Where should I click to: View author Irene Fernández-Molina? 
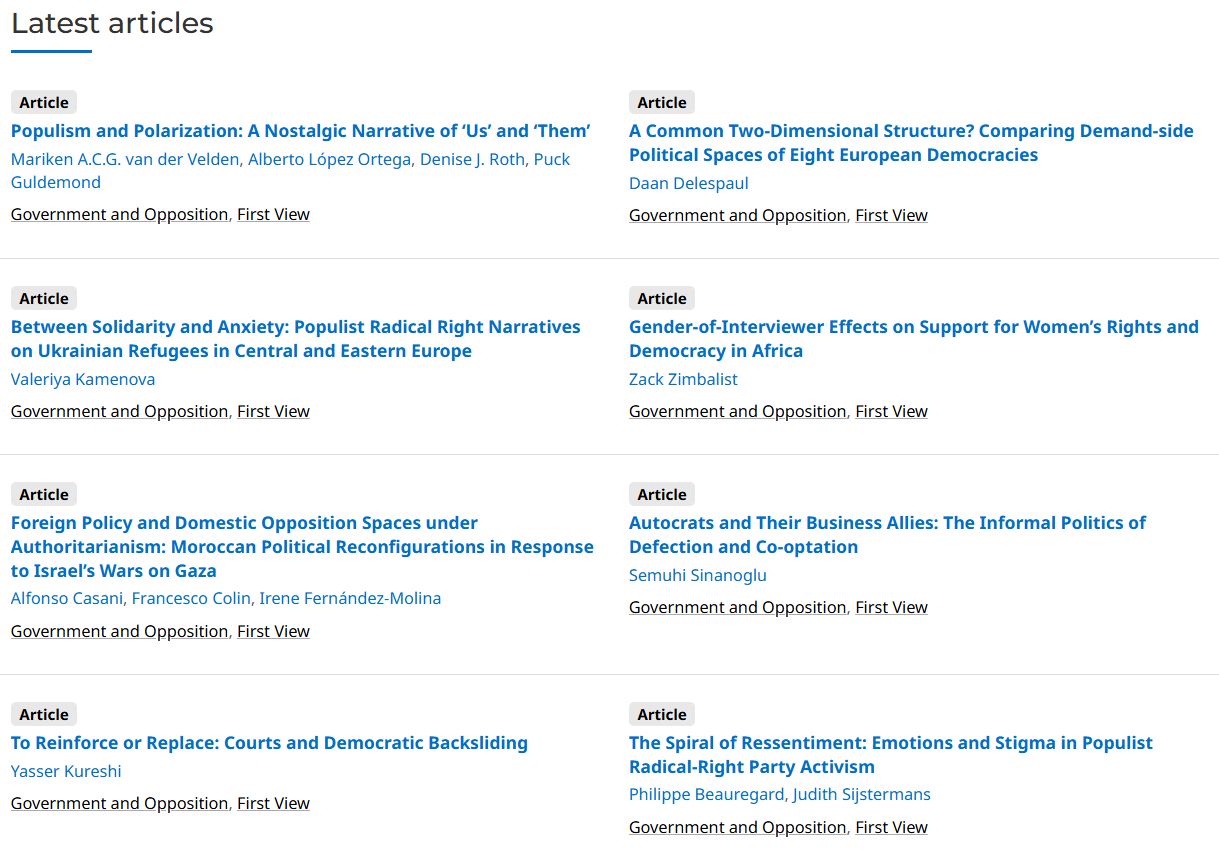[x=350, y=599]
